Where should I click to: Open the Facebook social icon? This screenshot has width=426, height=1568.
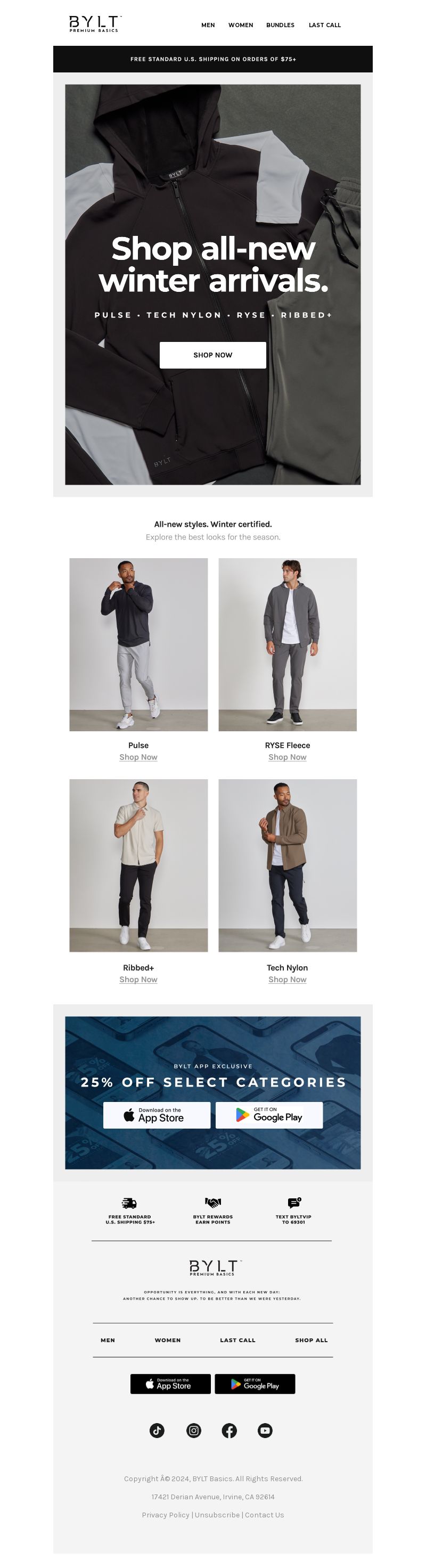(x=230, y=1430)
